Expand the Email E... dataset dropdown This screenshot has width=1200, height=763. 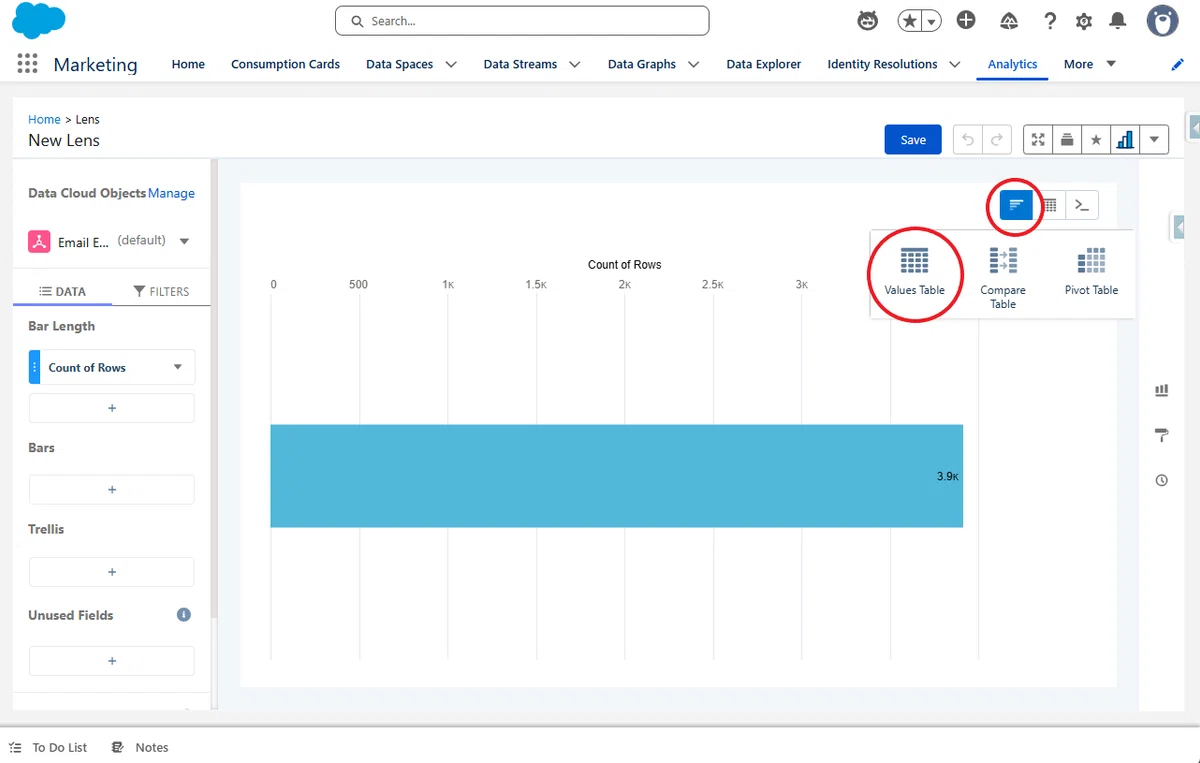click(x=184, y=241)
